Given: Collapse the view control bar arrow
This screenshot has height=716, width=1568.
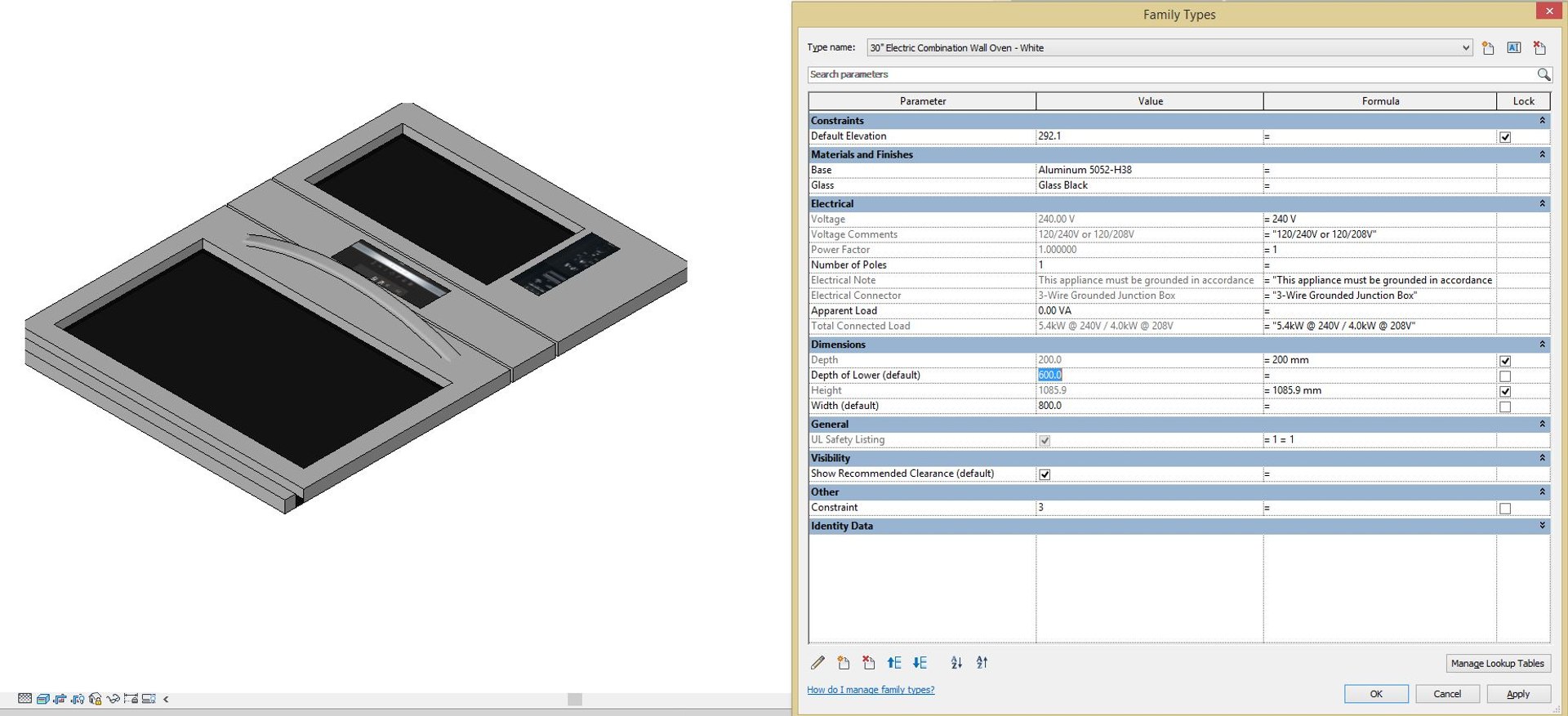Looking at the screenshot, I should click(x=166, y=699).
